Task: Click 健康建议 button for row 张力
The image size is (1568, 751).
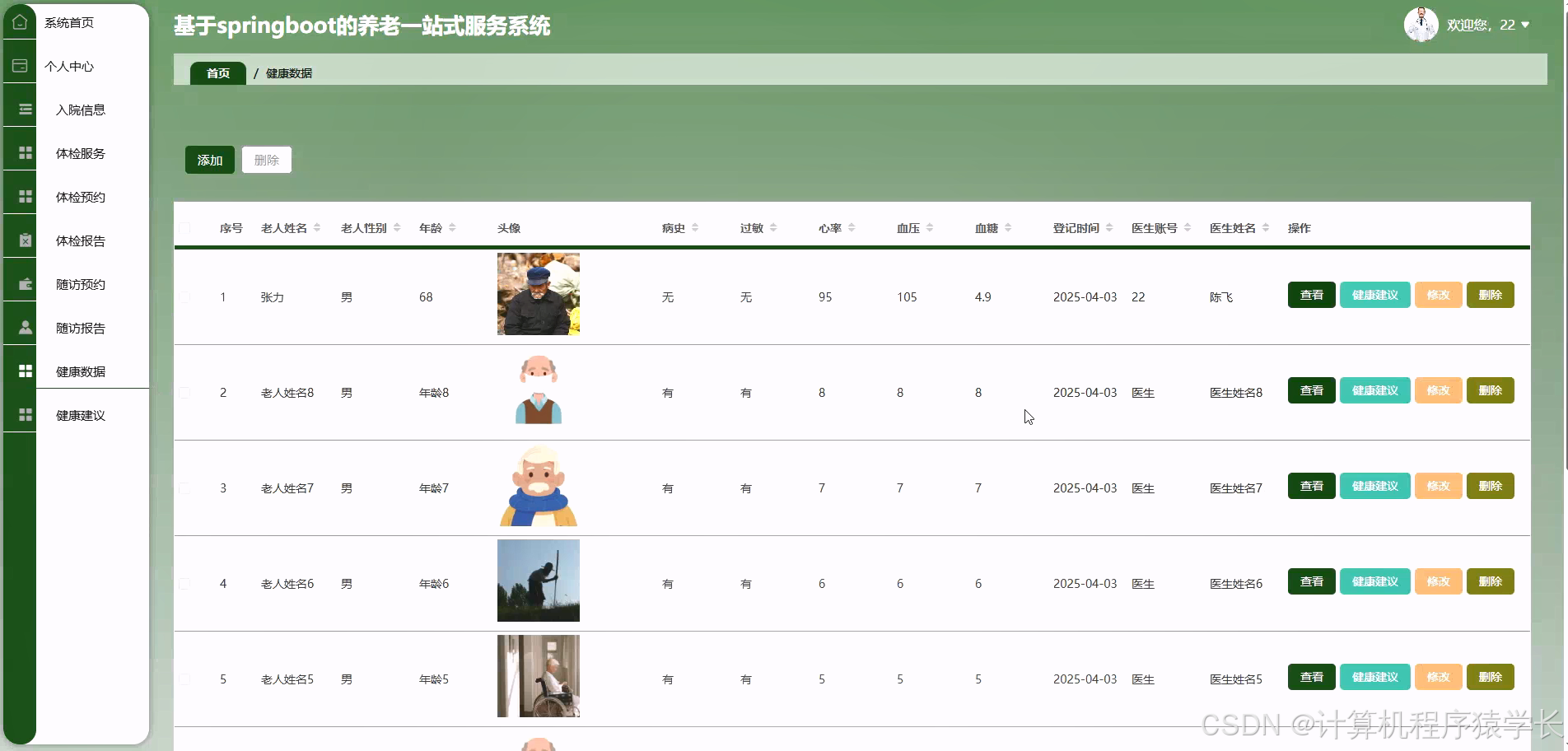Action: tap(1375, 295)
